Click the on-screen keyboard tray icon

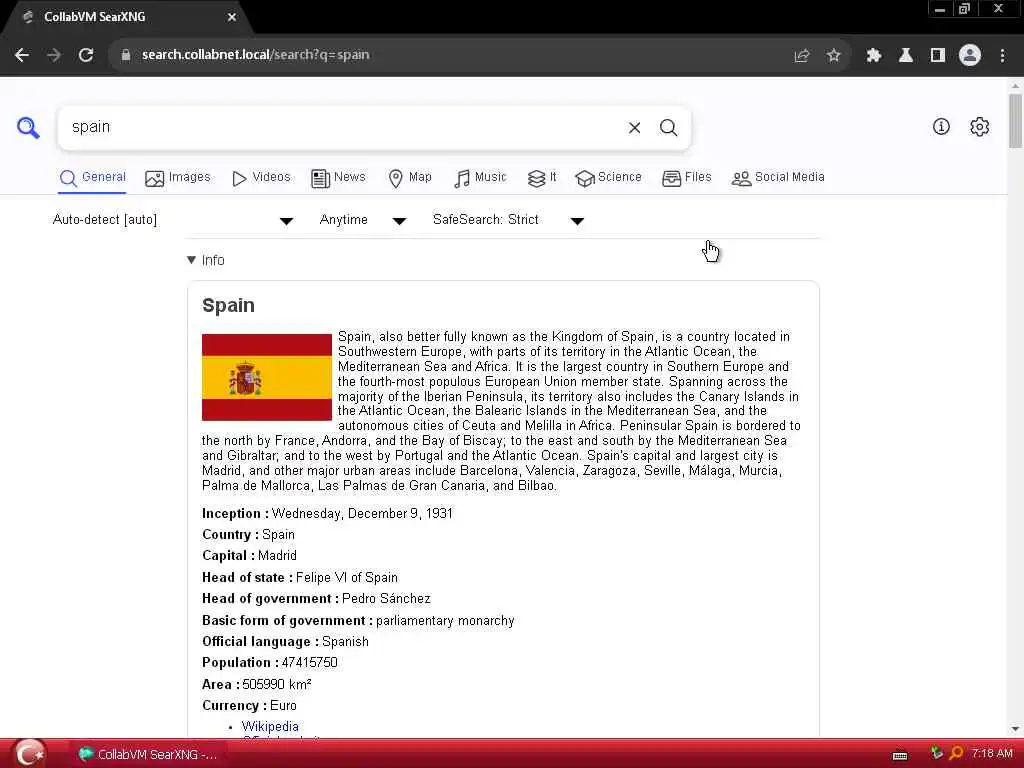[900, 756]
